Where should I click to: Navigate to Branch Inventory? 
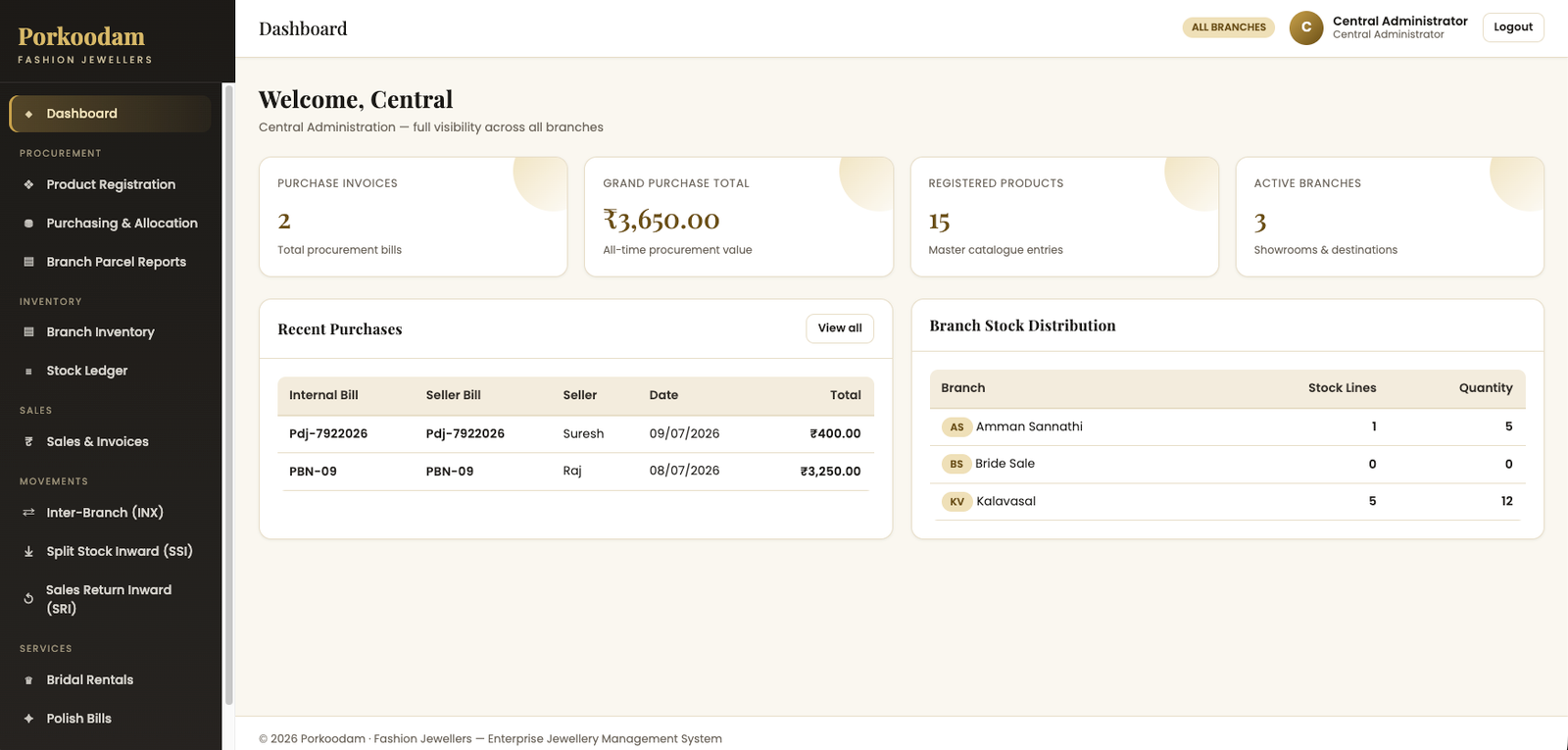[110, 332]
